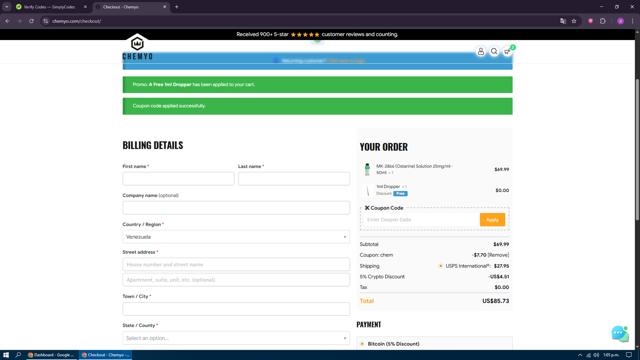Open the live chat bubble widget
This screenshot has height=360, width=640.
620,333
